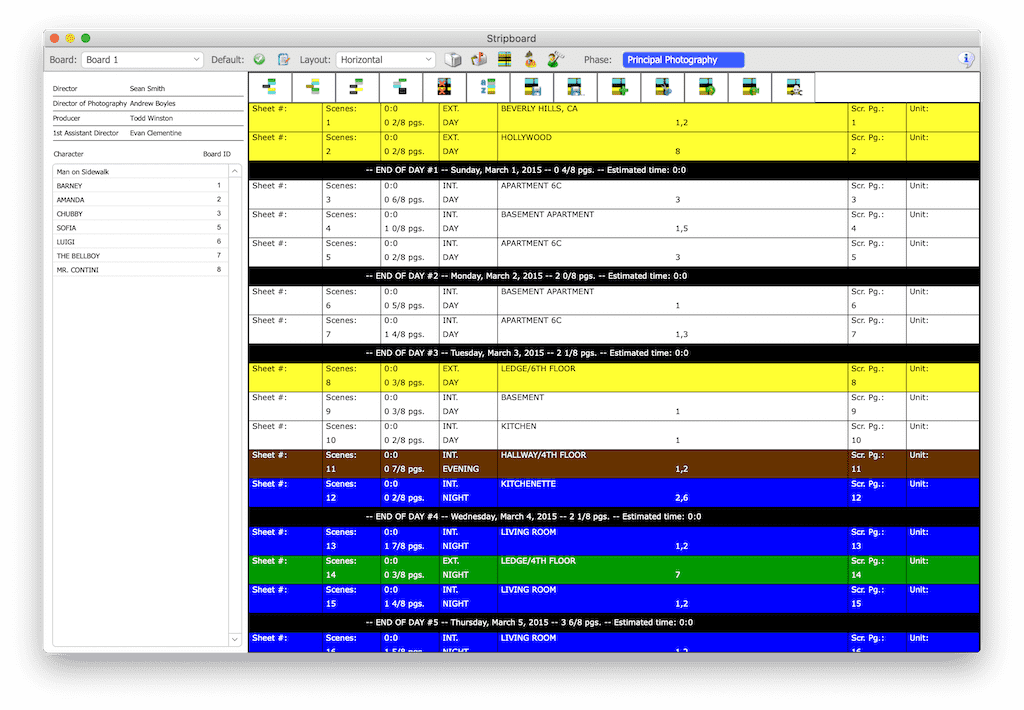This screenshot has height=710, width=1024.
Task: Open the Principal Photography phase dropdown
Action: click(x=683, y=60)
